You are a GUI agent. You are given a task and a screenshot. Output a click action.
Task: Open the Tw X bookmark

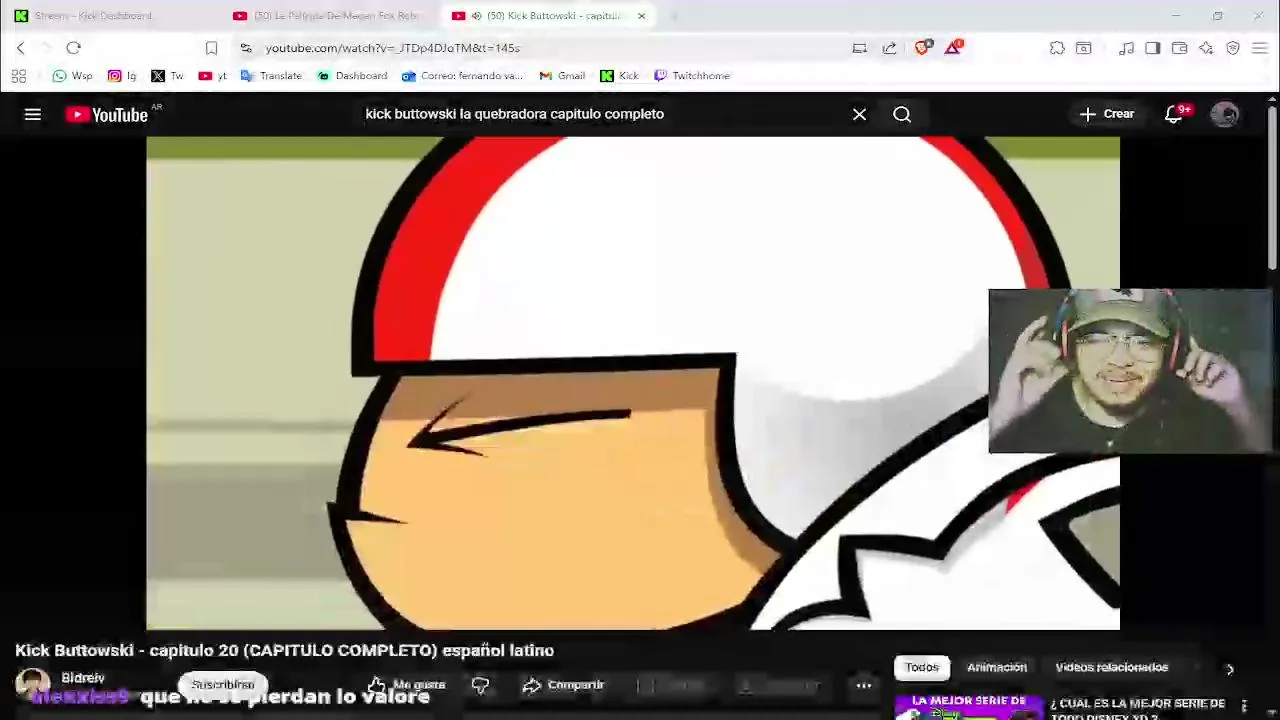tap(167, 76)
